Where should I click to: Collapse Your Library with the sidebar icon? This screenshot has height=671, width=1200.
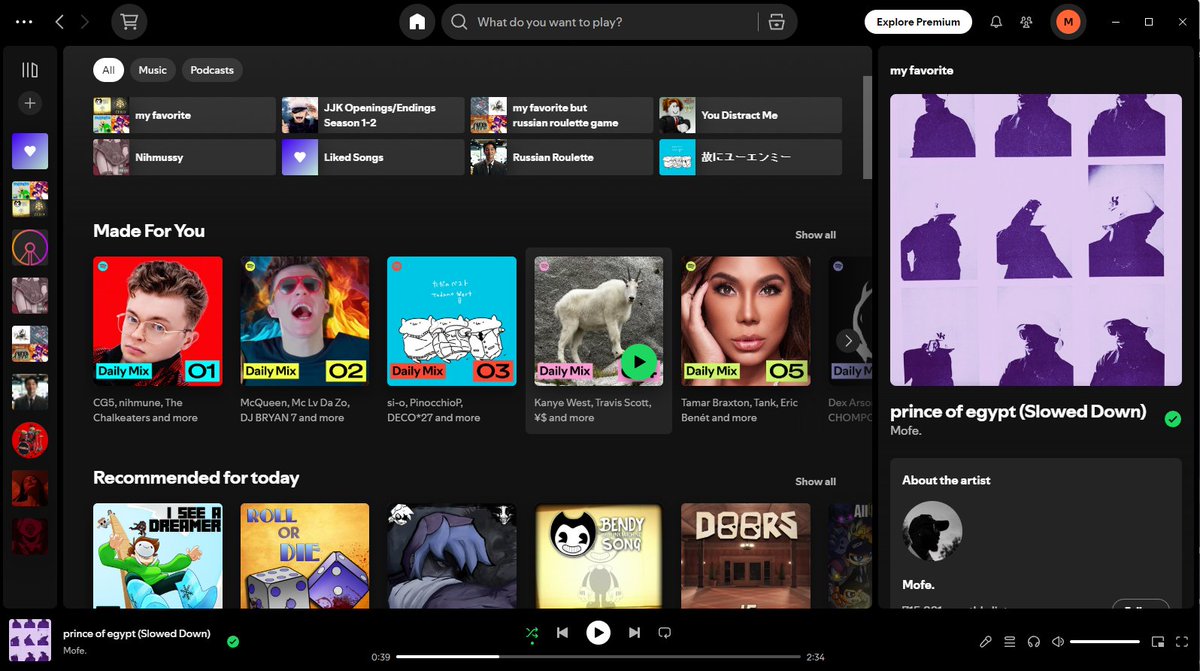pos(30,68)
